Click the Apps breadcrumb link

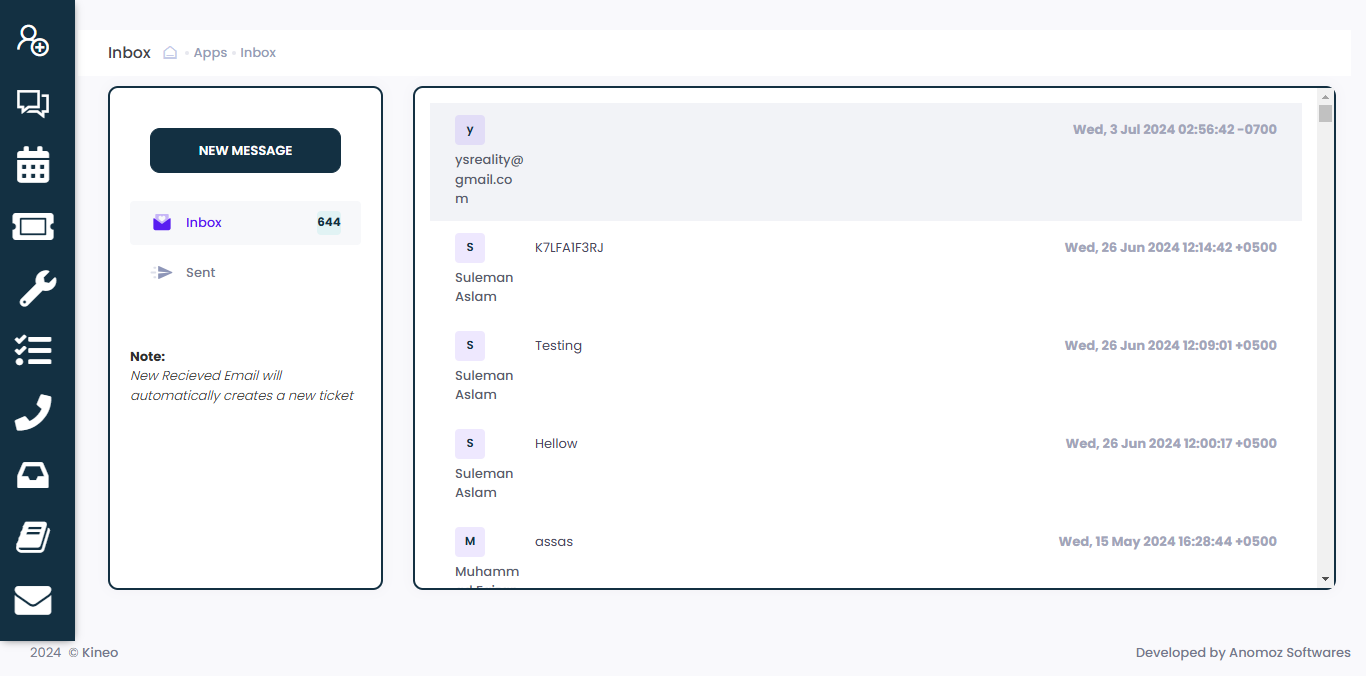tap(210, 53)
